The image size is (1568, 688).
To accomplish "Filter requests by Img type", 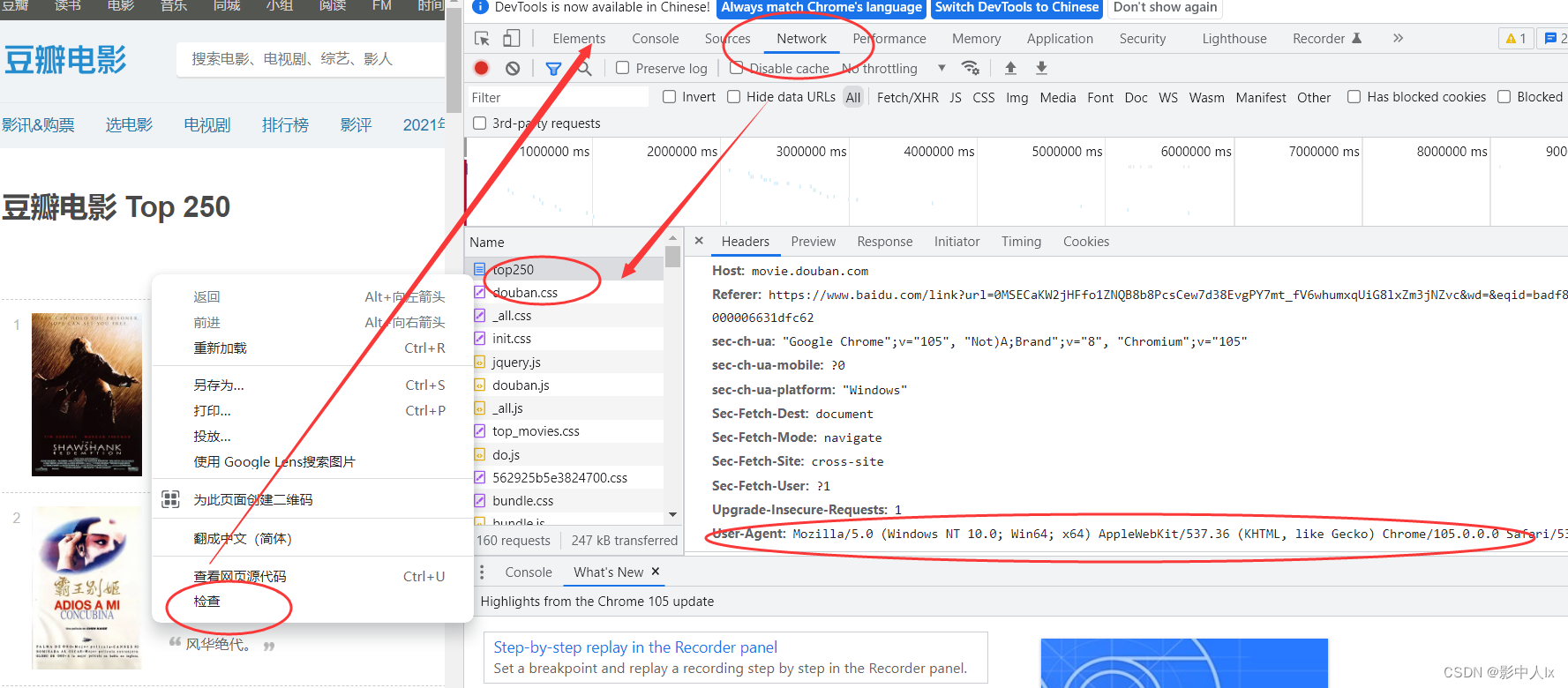I will (1017, 98).
